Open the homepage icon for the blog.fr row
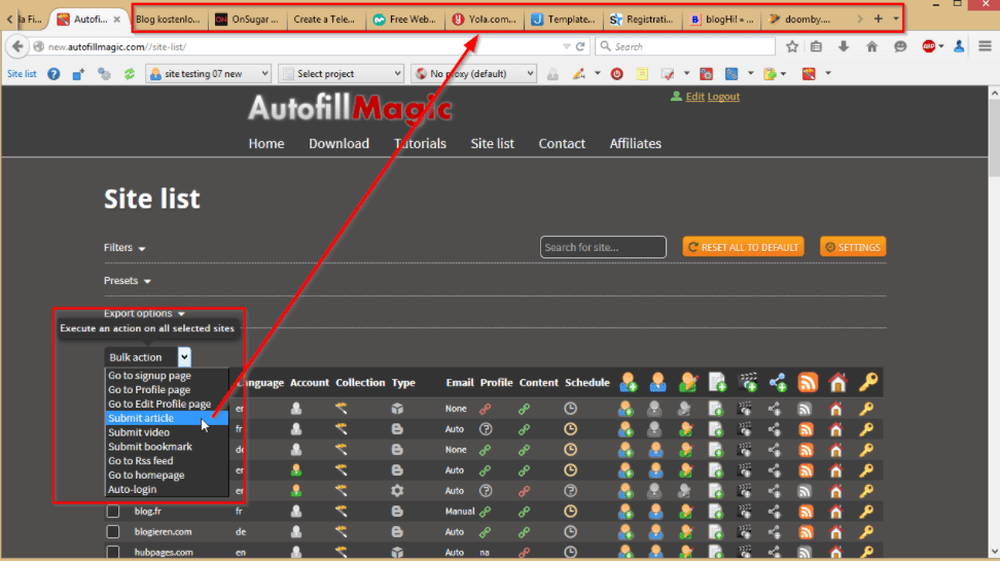This screenshot has width=1000, height=561. [x=836, y=511]
